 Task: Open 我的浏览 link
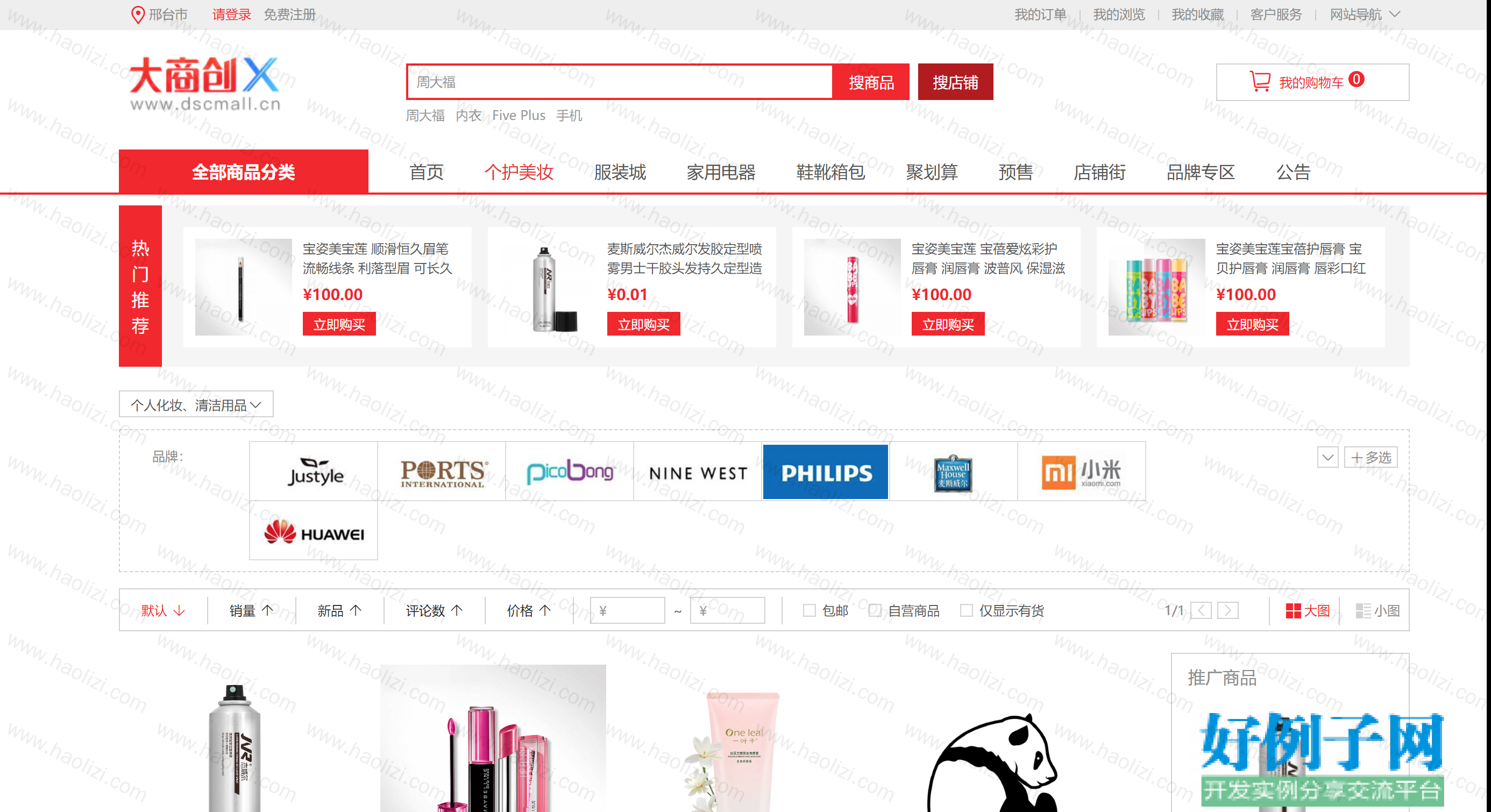tap(1119, 15)
